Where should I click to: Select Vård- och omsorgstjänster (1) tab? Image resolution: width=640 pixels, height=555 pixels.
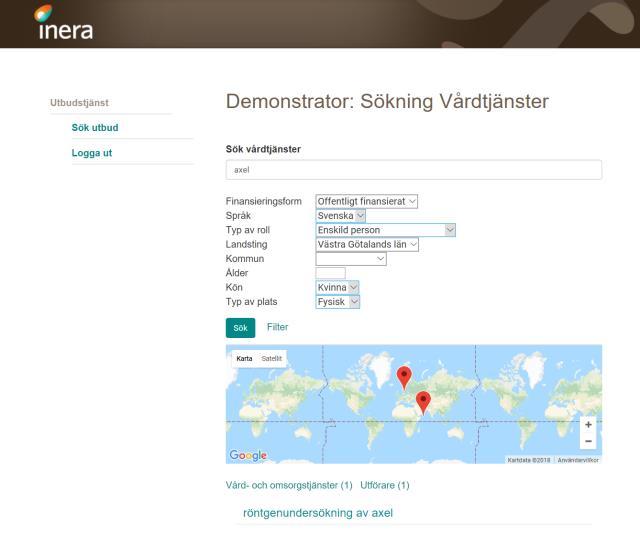289,485
